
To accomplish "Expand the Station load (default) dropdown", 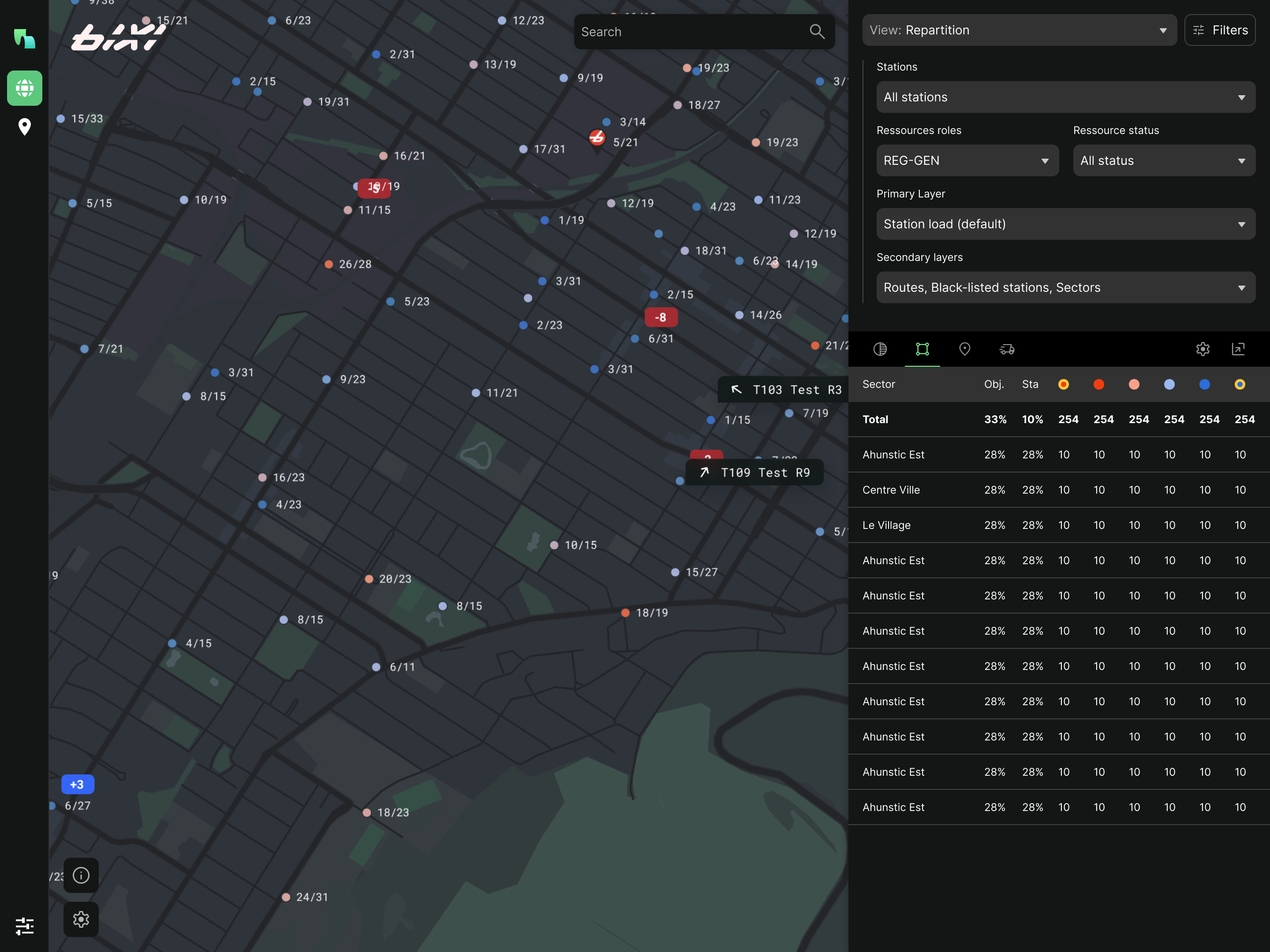I will pos(1065,224).
